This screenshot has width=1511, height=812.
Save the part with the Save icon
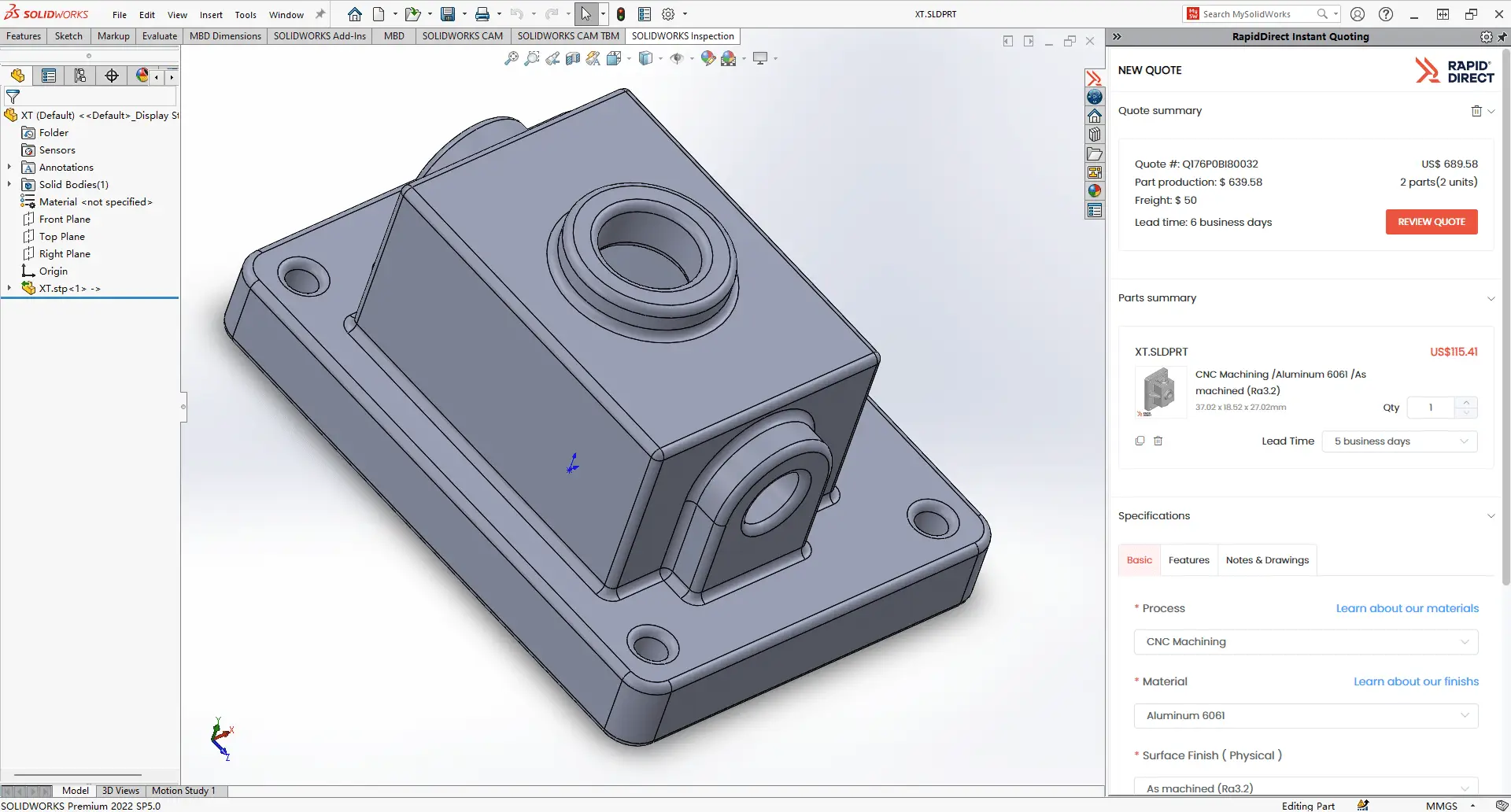click(x=448, y=14)
